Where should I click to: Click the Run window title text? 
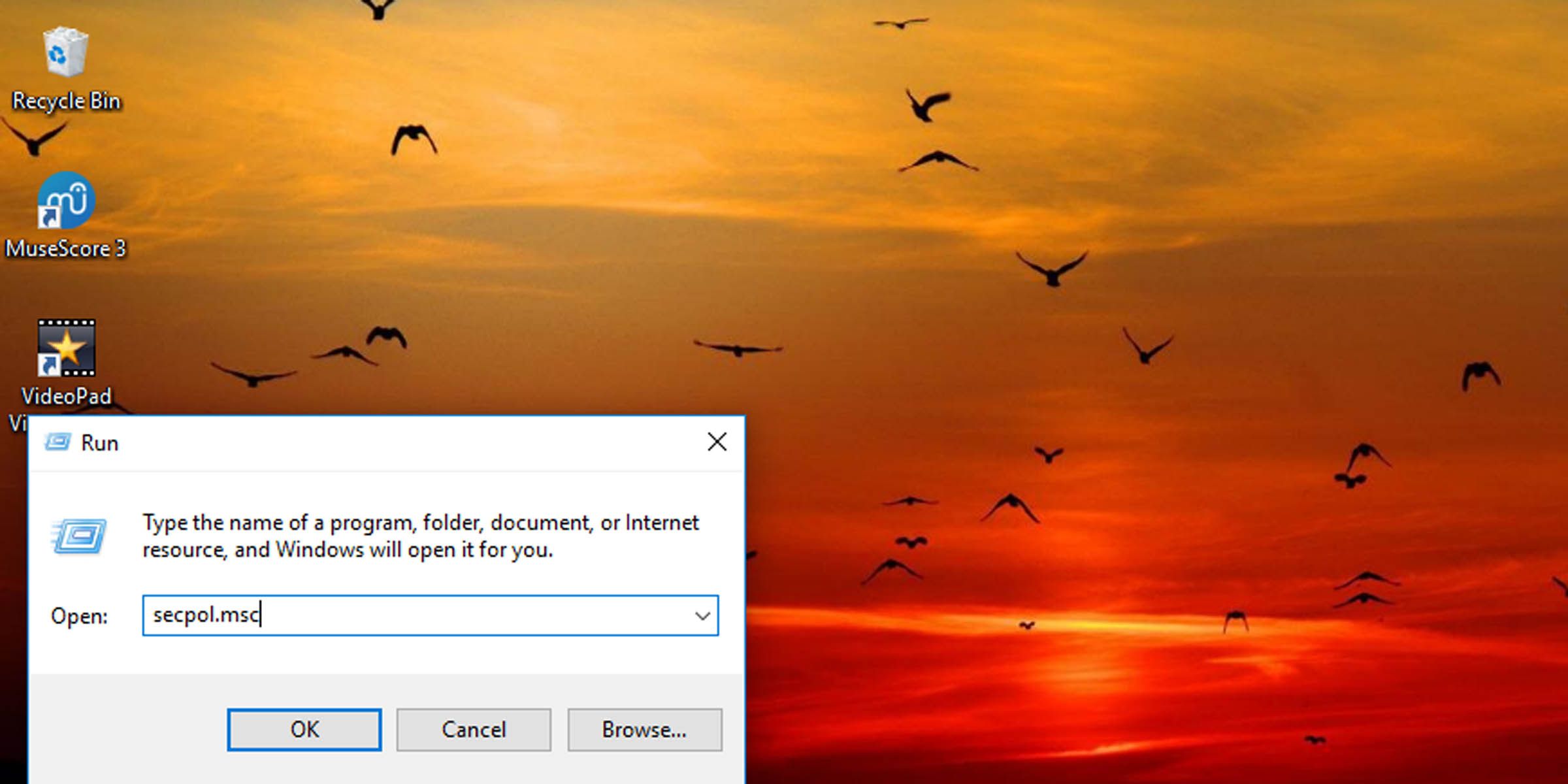98,442
